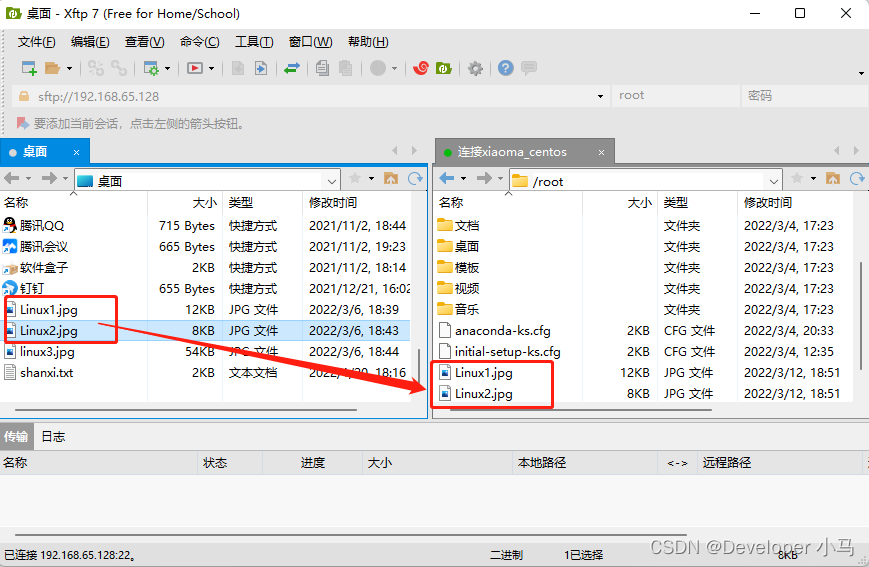Open options with the gear icon
Image resolution: width=869 pixels, height=567 pixels.
point(475,69)
